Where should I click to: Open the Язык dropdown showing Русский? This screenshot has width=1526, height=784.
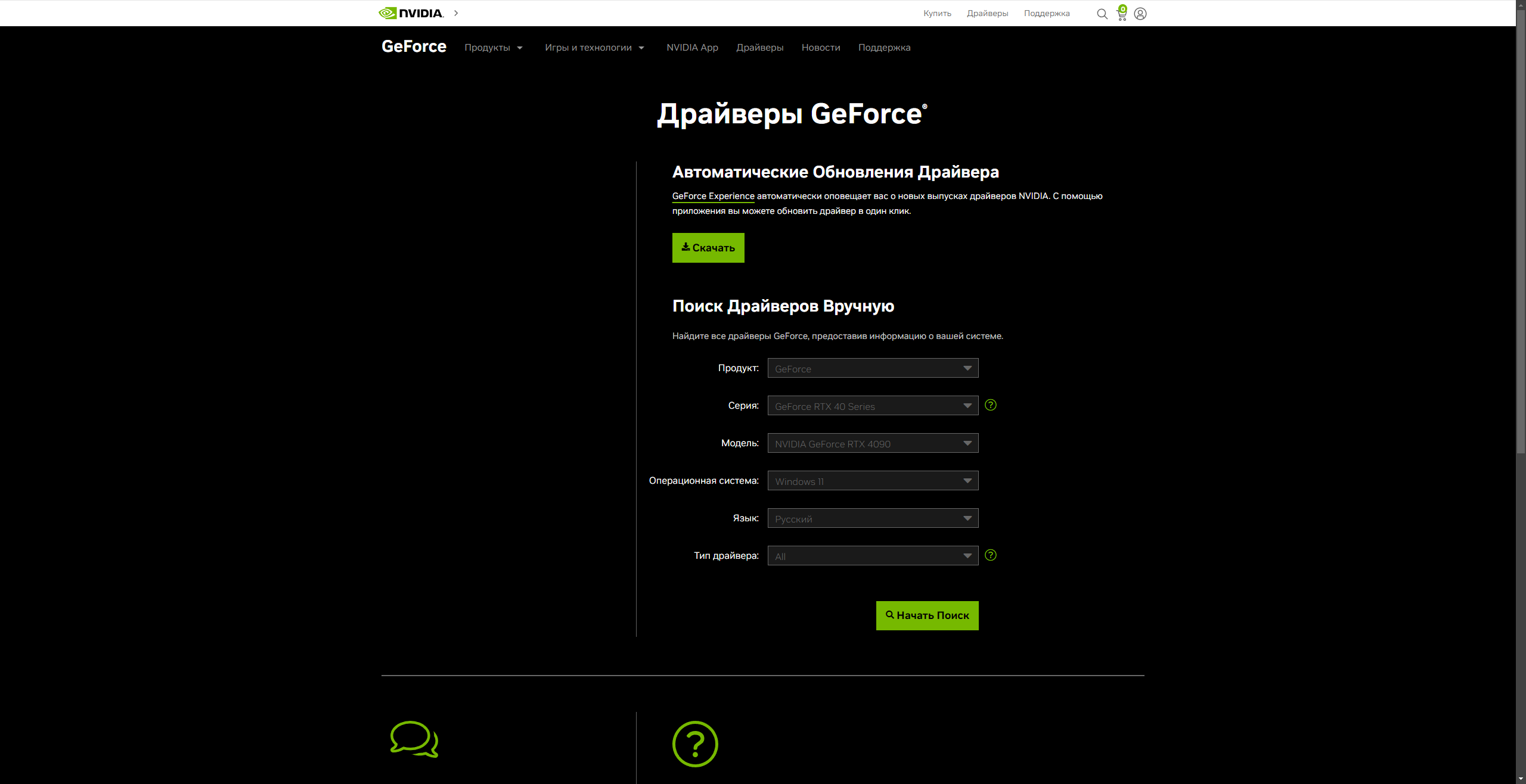coord(873,518)
